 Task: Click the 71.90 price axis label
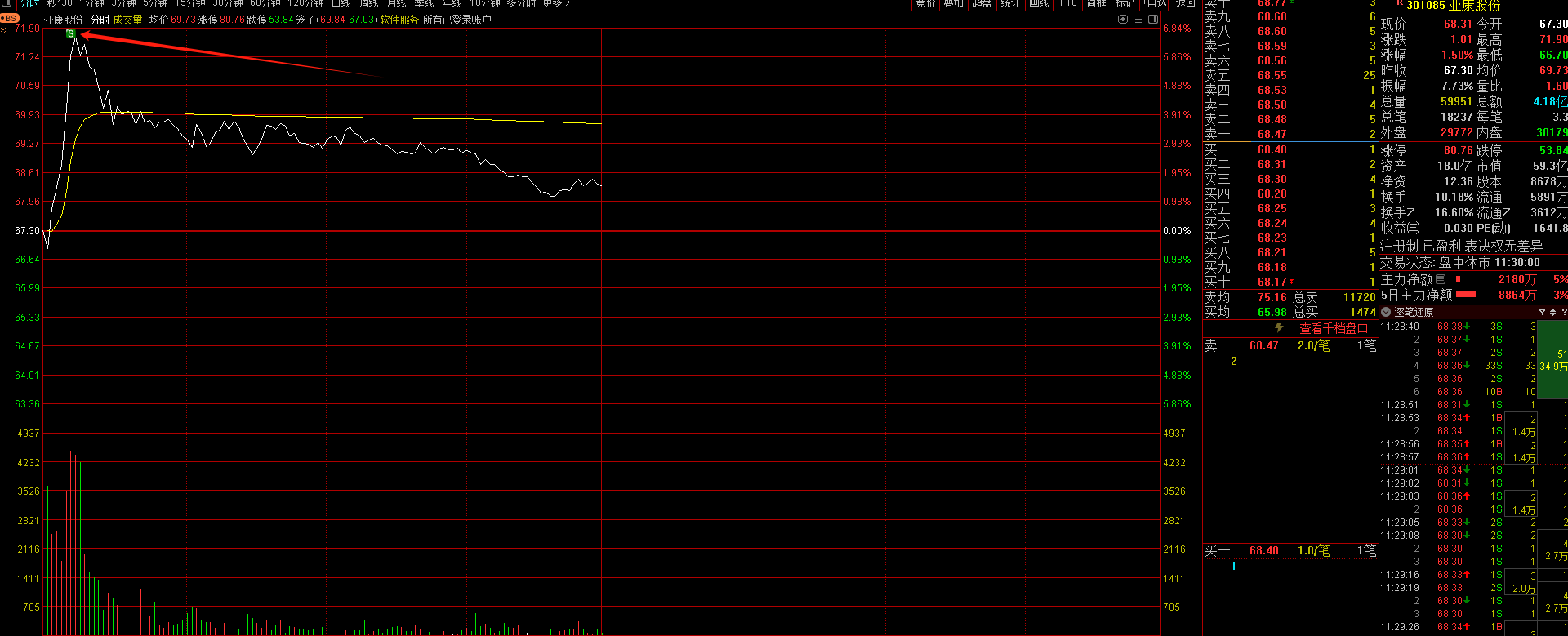(x=27, y=29)
